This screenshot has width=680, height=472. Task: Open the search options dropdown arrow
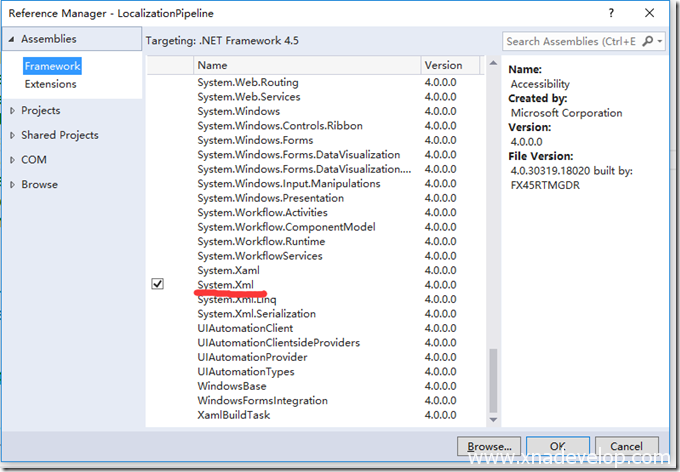pyautogui.click(x=659, y=41)
